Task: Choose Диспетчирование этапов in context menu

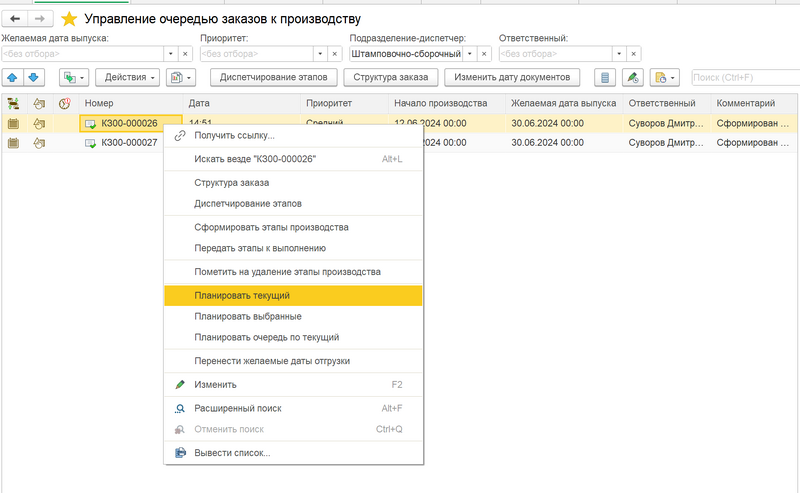Action: pyautogui.click(x=293, y=204)
